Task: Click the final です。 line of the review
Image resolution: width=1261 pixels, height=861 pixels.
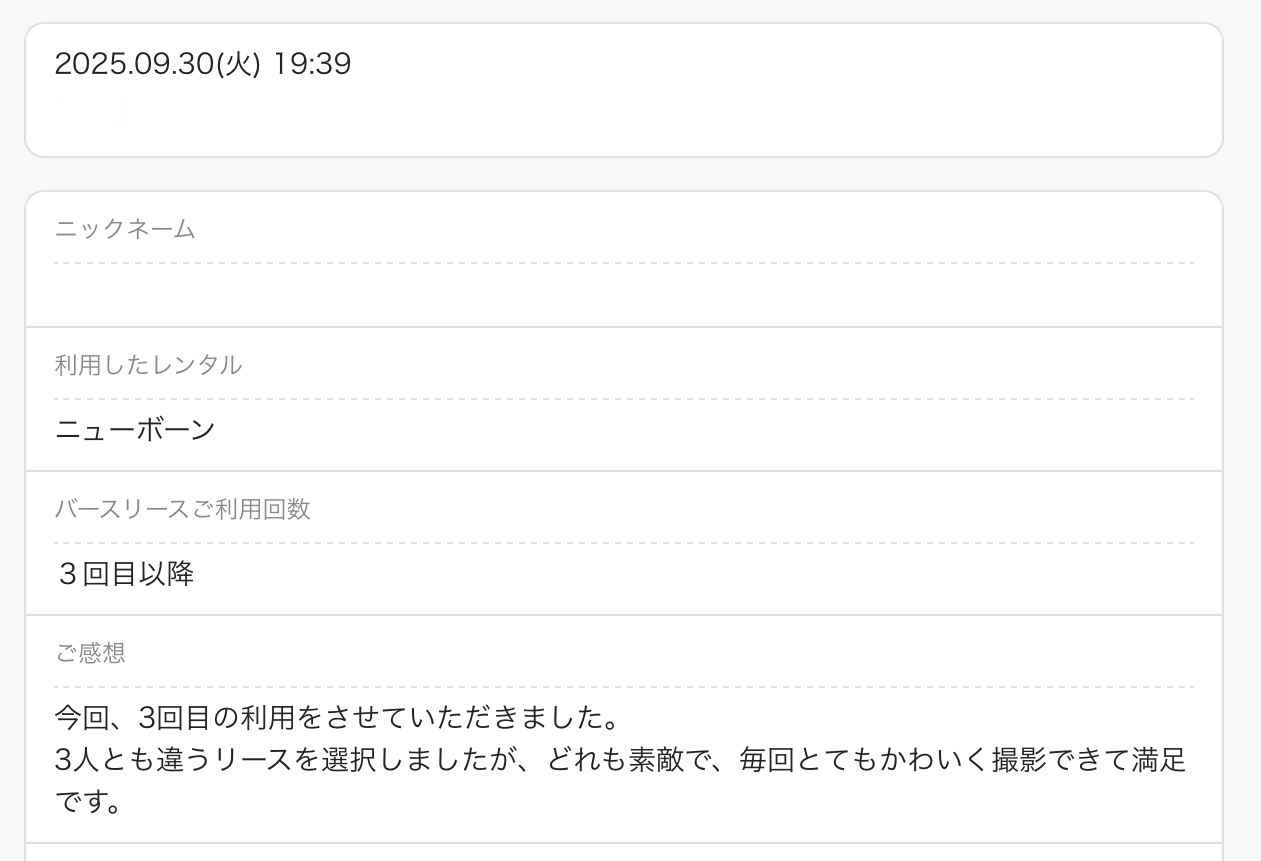Action: click(88, 801)
